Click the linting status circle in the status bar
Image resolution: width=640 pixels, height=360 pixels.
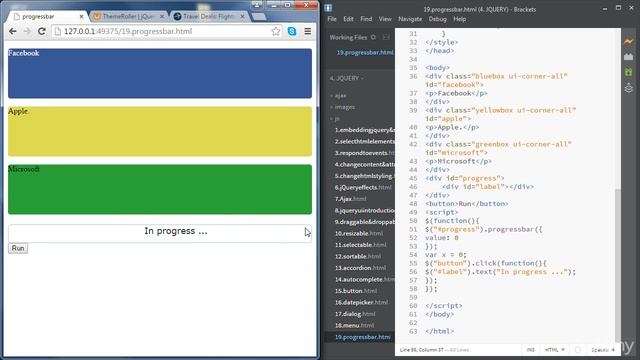point(578,350)
